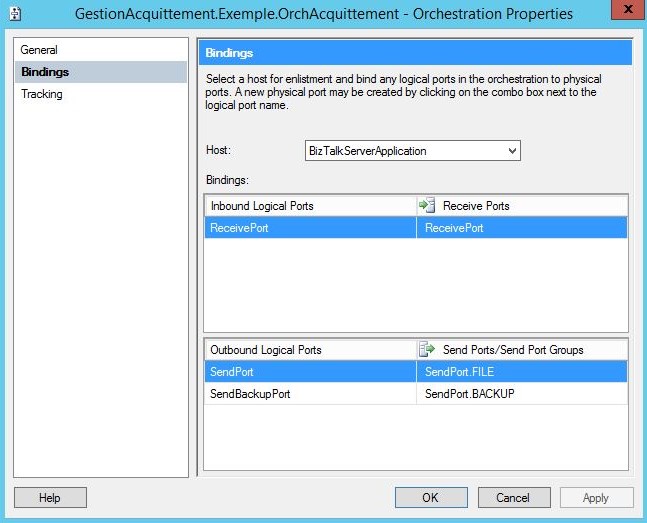The image size is (647, 523).
Task: Click the Send Ports/Send Port Groups icon
Action: pos(428,350)
